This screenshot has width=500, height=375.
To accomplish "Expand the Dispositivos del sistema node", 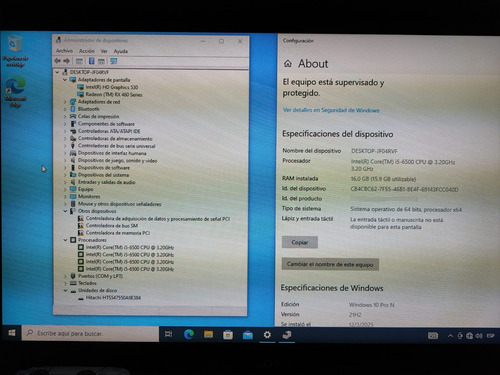I will click(x=65, y=175).
